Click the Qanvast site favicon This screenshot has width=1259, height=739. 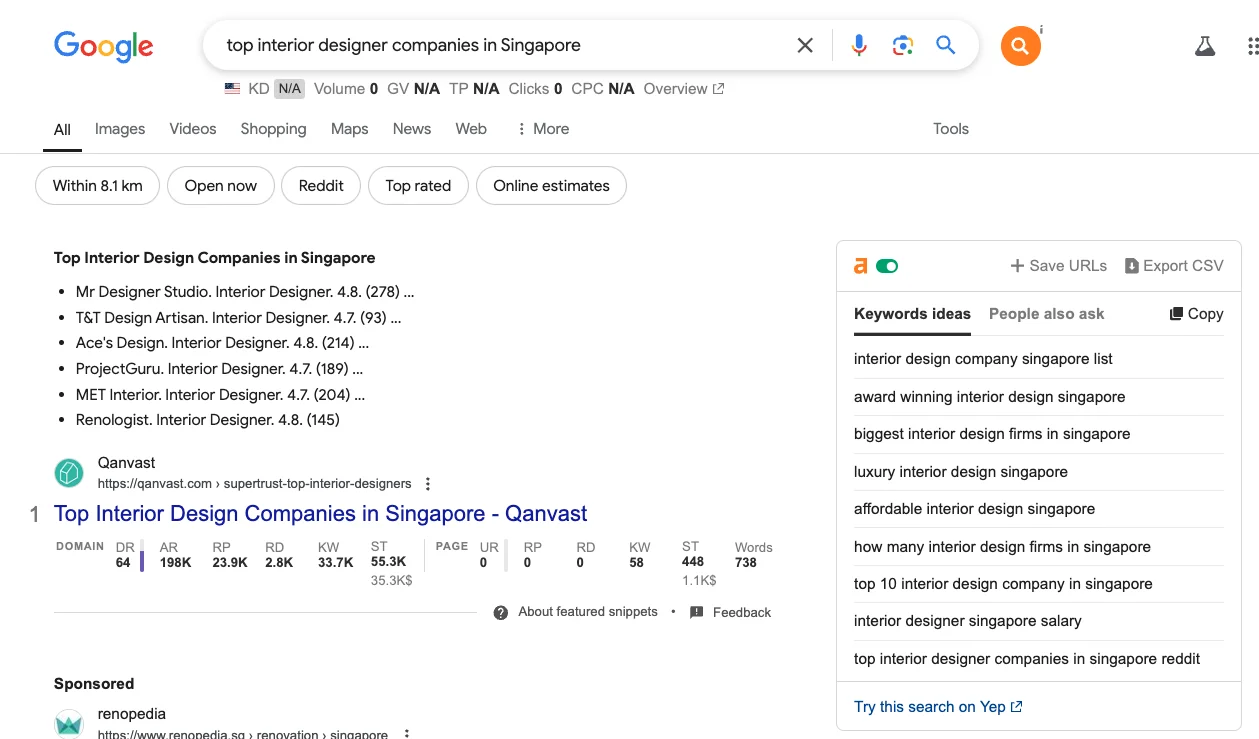(x=69, y=473)
